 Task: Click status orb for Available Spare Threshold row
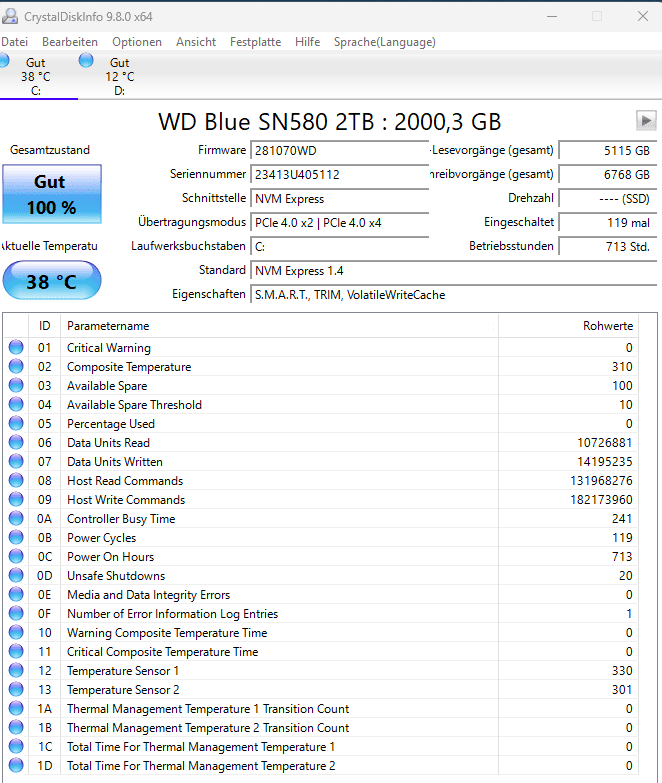click(16, 404)
